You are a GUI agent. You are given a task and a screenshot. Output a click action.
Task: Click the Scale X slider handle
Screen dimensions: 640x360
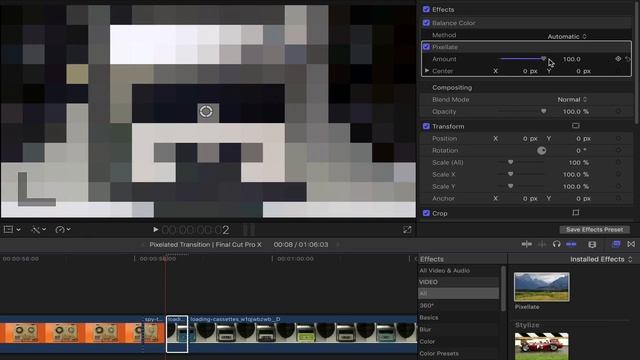pos(510,174)
